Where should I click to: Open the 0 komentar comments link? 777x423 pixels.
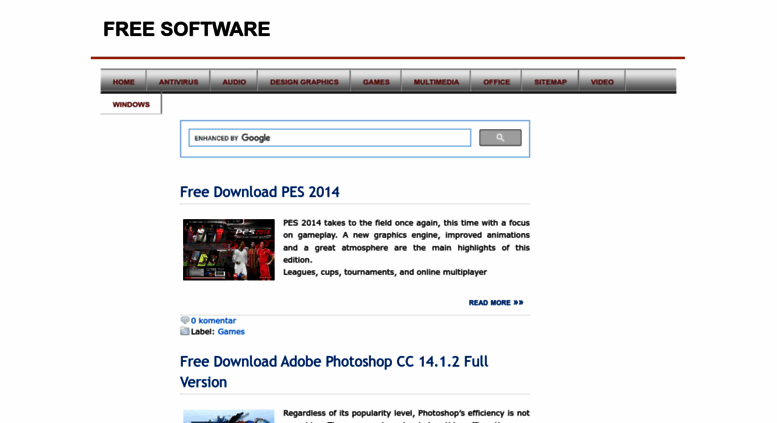[x=214, y=320]
